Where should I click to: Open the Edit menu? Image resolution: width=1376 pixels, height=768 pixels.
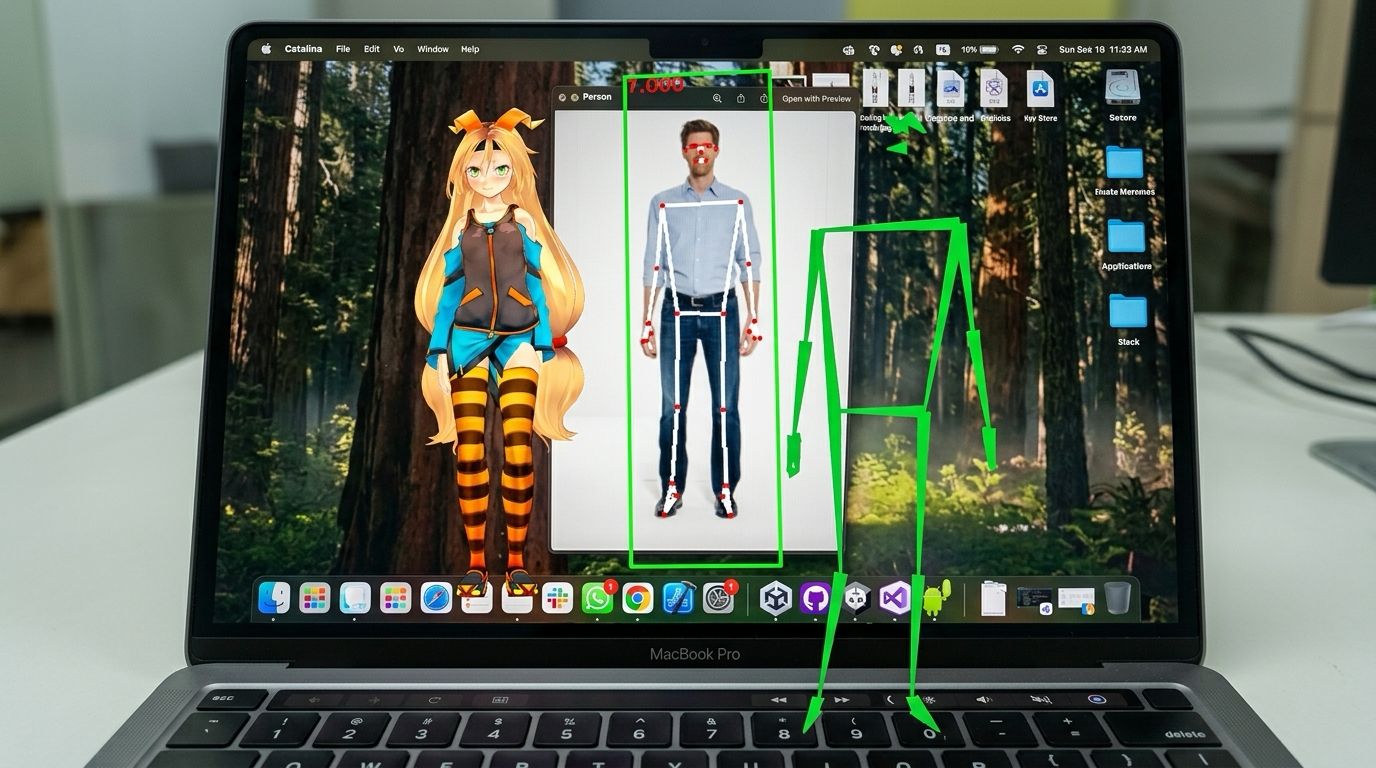[x=372, y=49]
